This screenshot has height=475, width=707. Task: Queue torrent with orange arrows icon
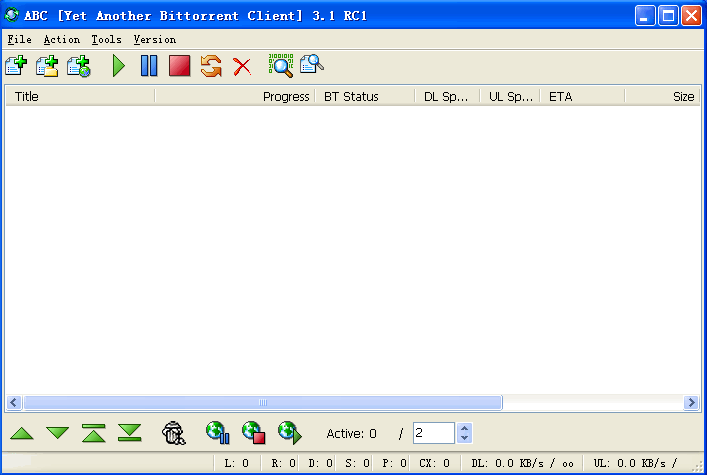[x=211, y=66]
